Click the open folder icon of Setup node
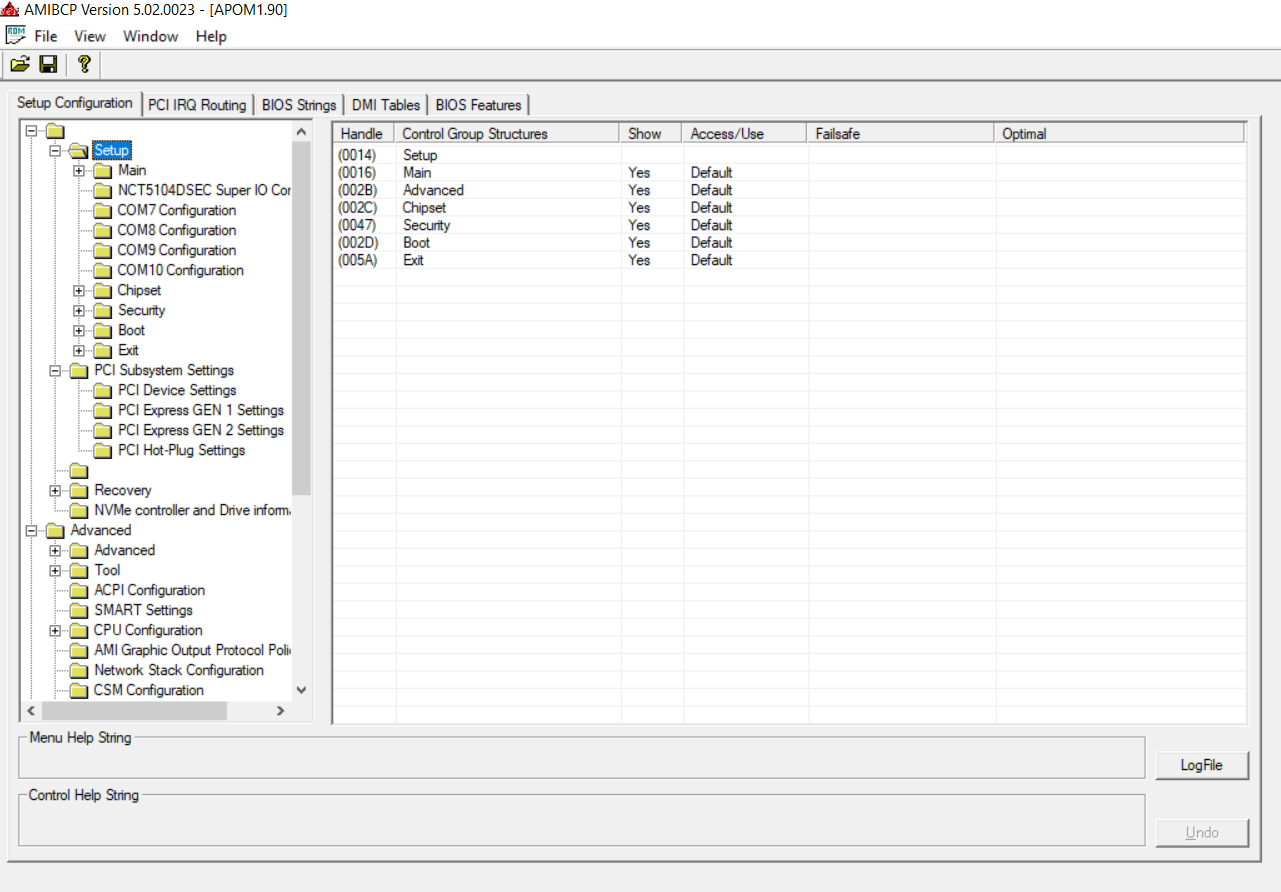1281x892 pixels. coord(79,151)
